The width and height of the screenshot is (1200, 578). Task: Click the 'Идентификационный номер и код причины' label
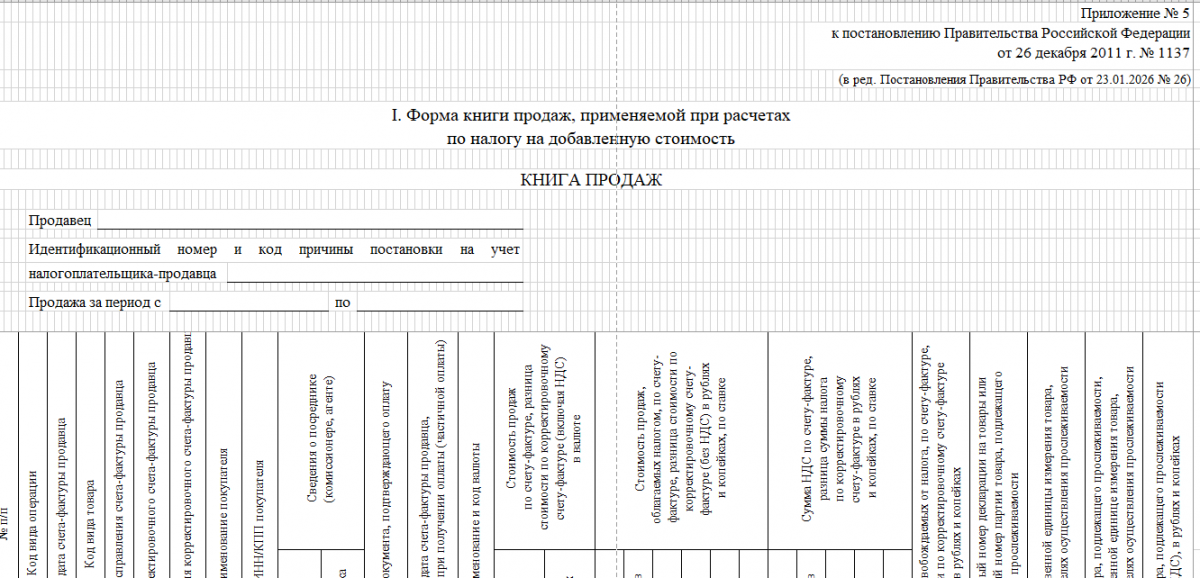(275, 250)
